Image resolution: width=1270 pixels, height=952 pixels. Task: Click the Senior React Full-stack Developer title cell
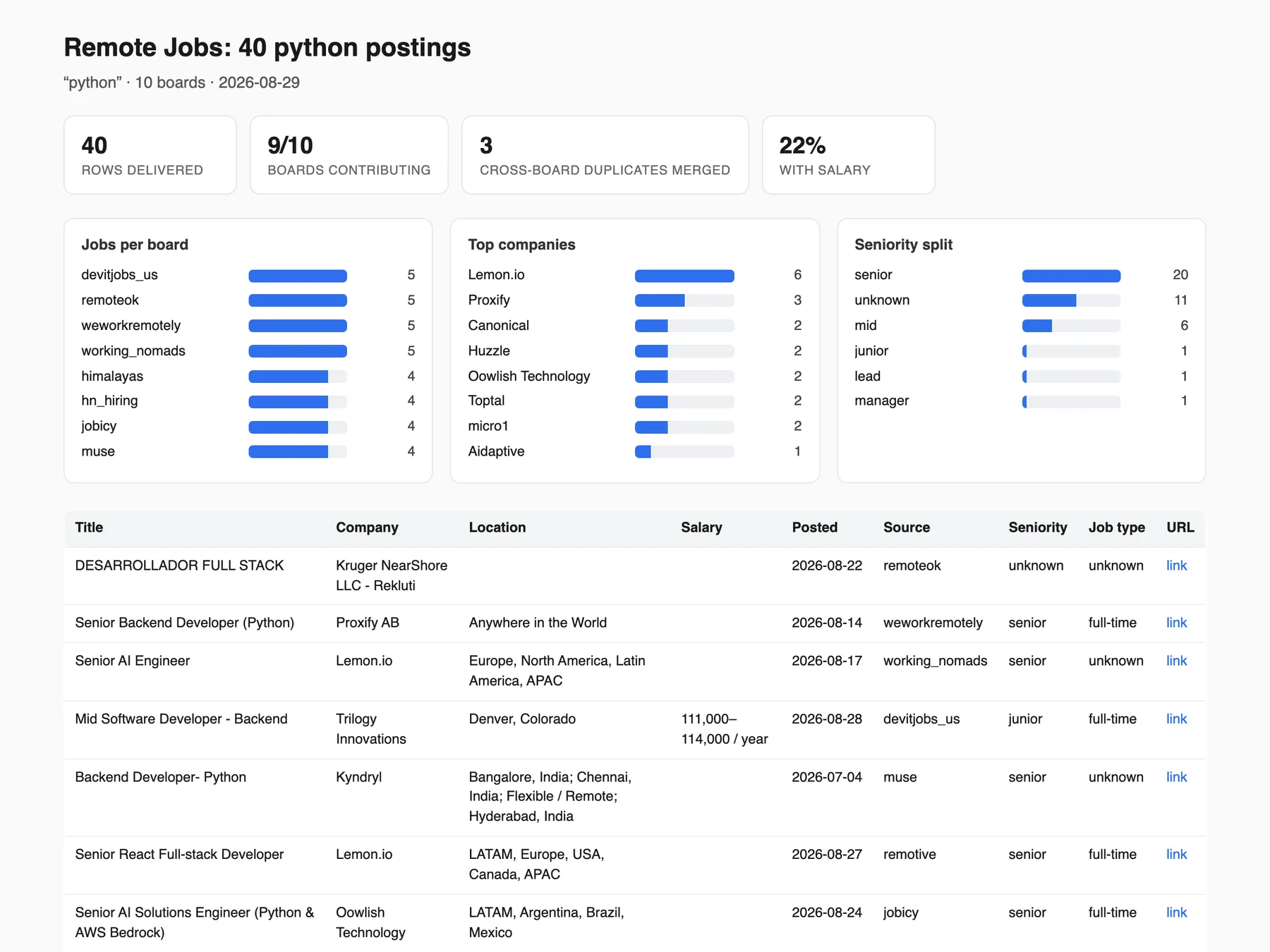click(179, 854)
